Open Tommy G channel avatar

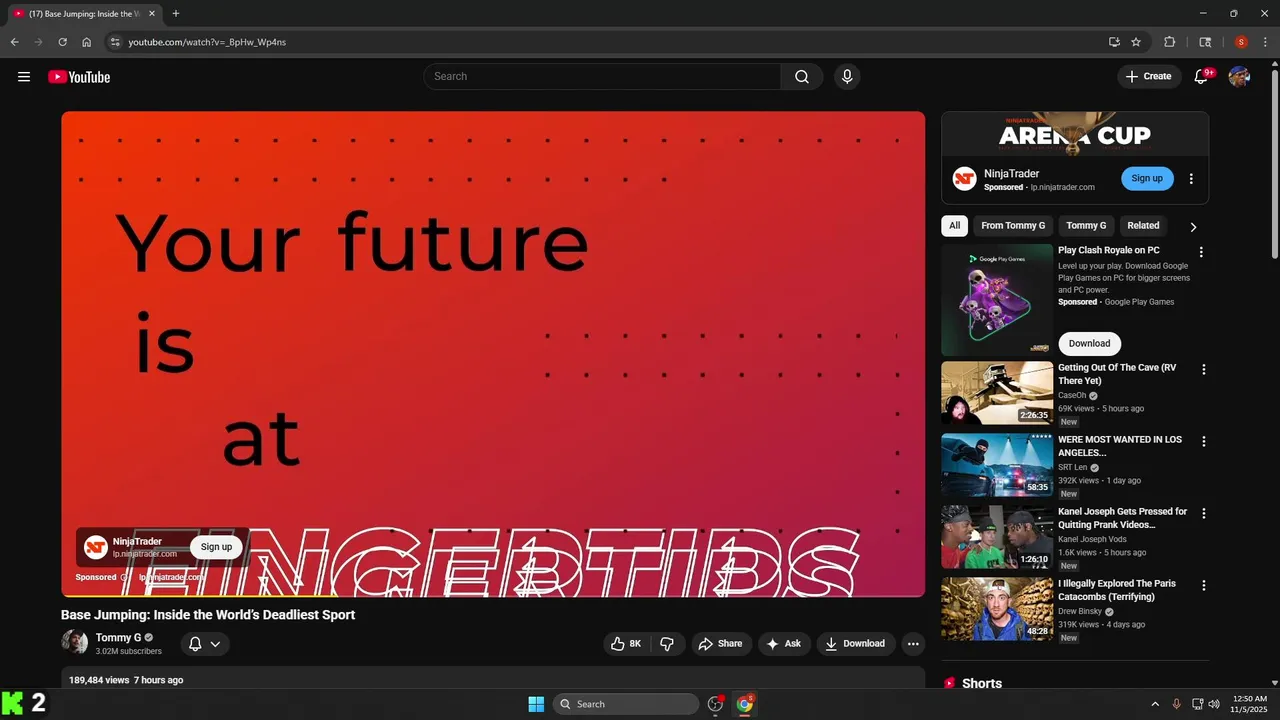[74, 641]
